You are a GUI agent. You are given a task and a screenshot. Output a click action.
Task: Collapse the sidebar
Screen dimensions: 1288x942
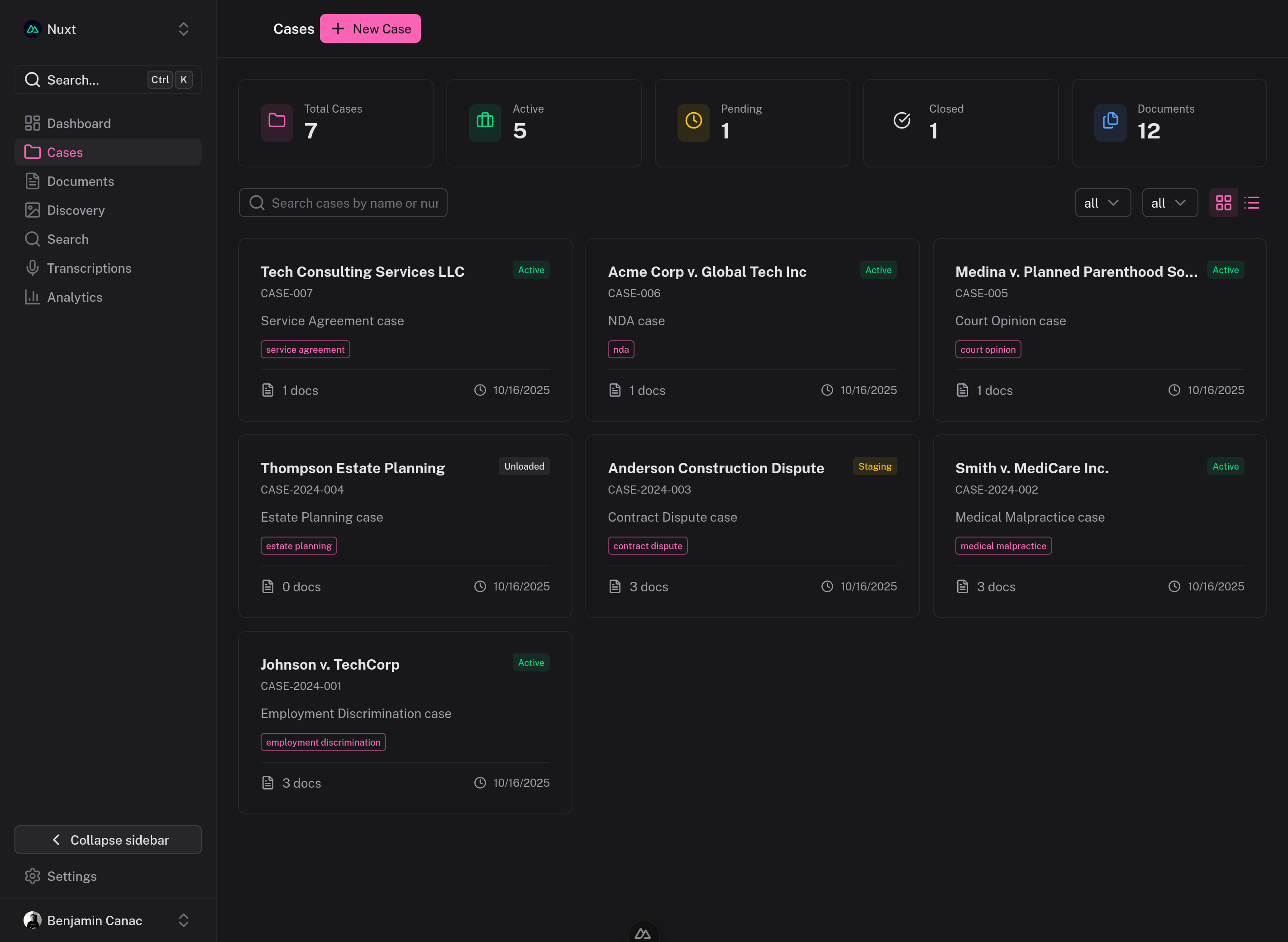tap(108, 840)
